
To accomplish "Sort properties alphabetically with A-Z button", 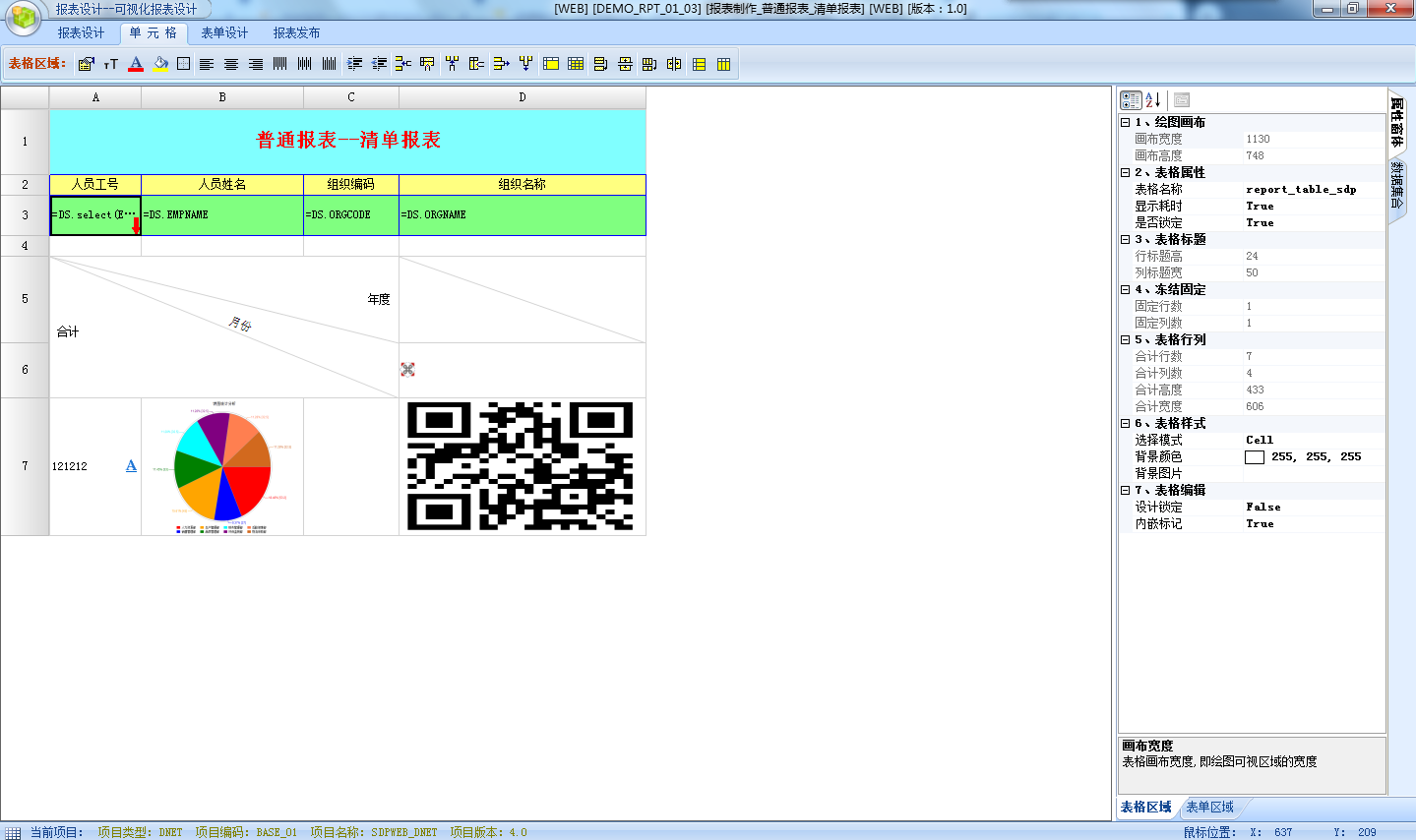I will tap(1153, 99).
